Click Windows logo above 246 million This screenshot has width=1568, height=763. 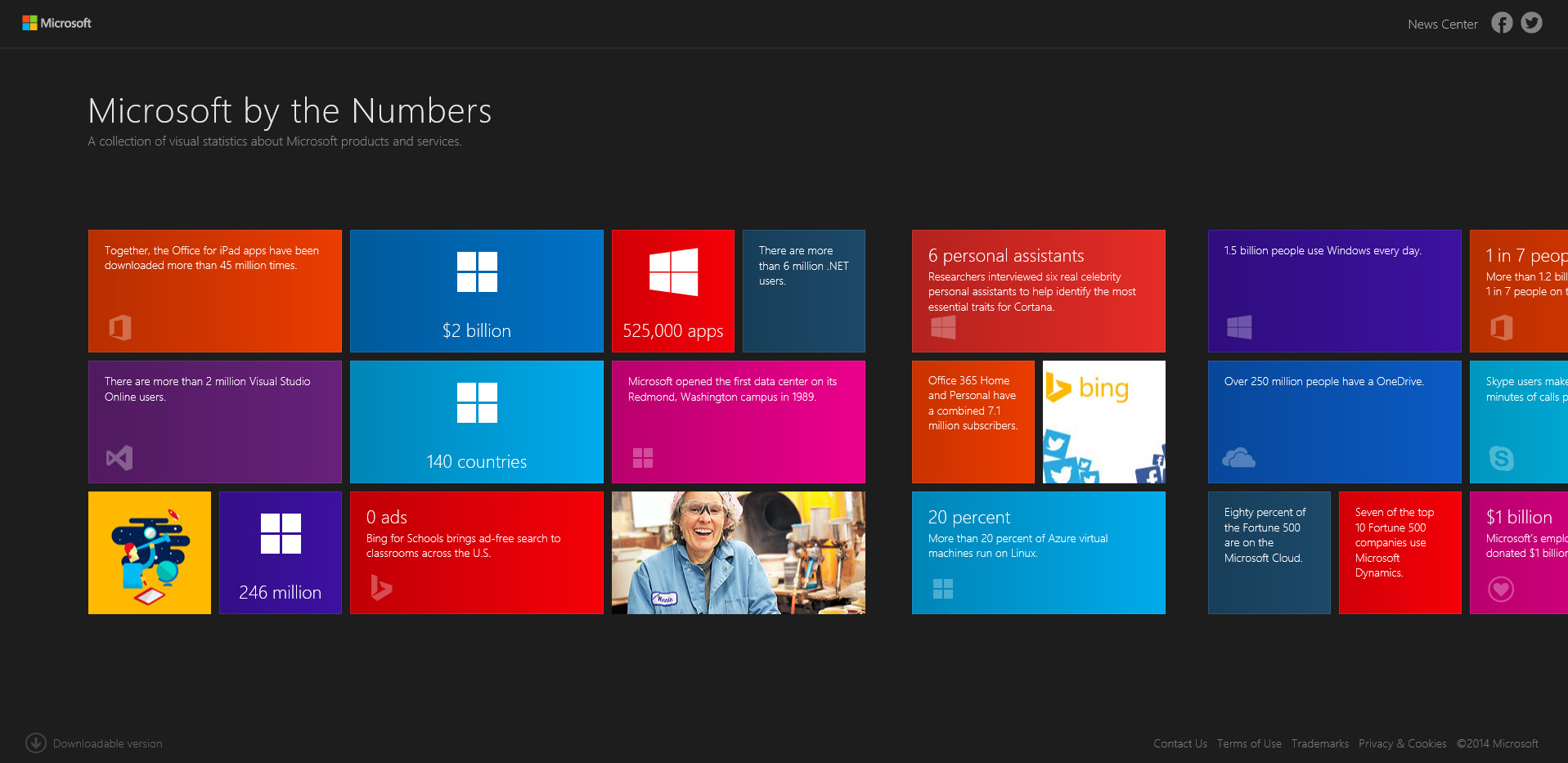click(281, 534)
